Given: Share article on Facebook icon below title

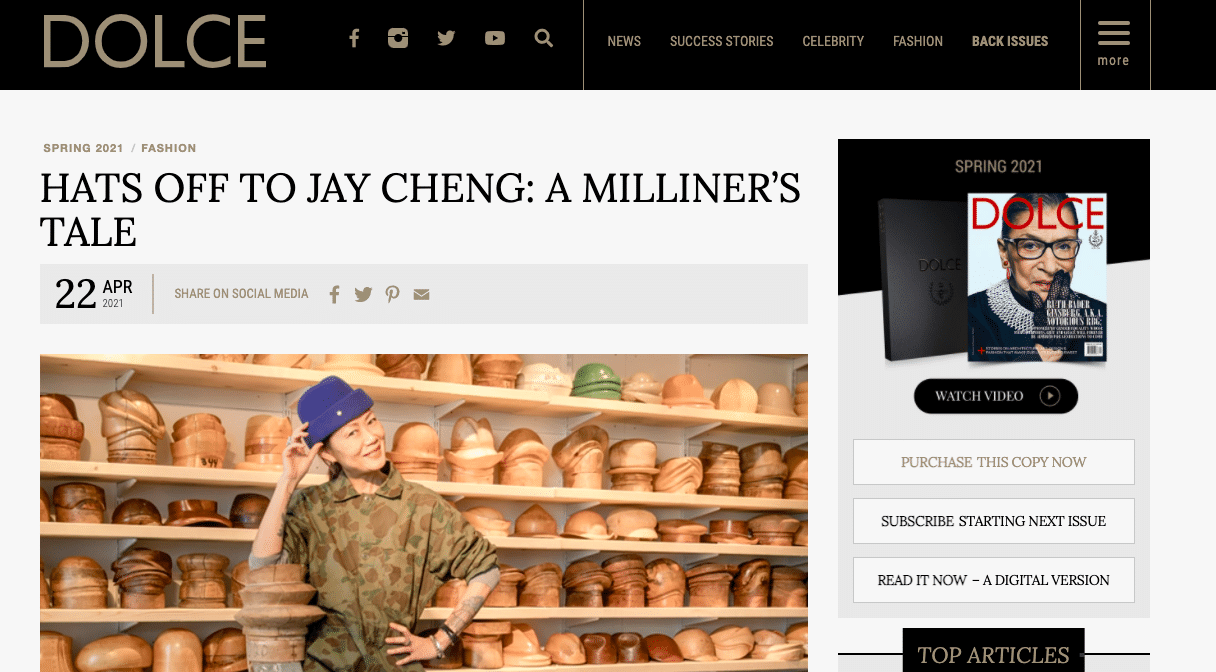Looking at the screenshot, I should coord(334,294).
